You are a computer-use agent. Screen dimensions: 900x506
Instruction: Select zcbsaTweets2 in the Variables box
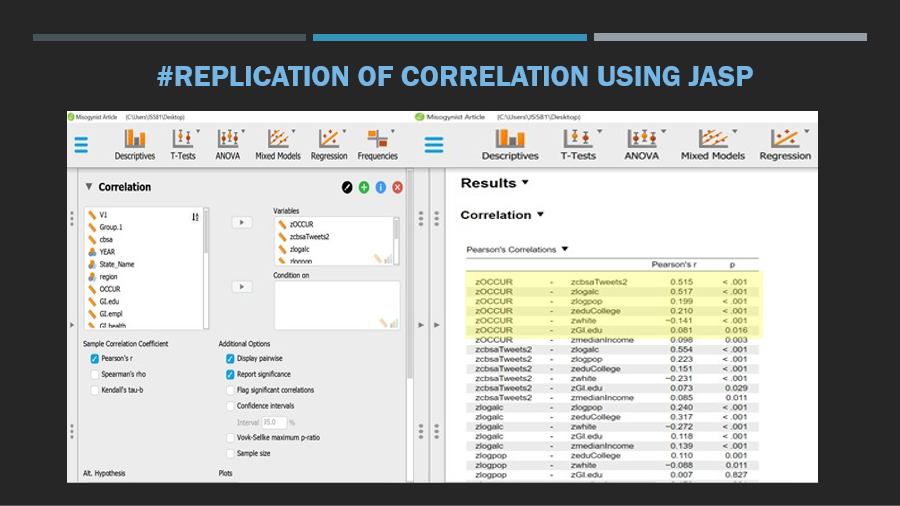coord(309,236)
